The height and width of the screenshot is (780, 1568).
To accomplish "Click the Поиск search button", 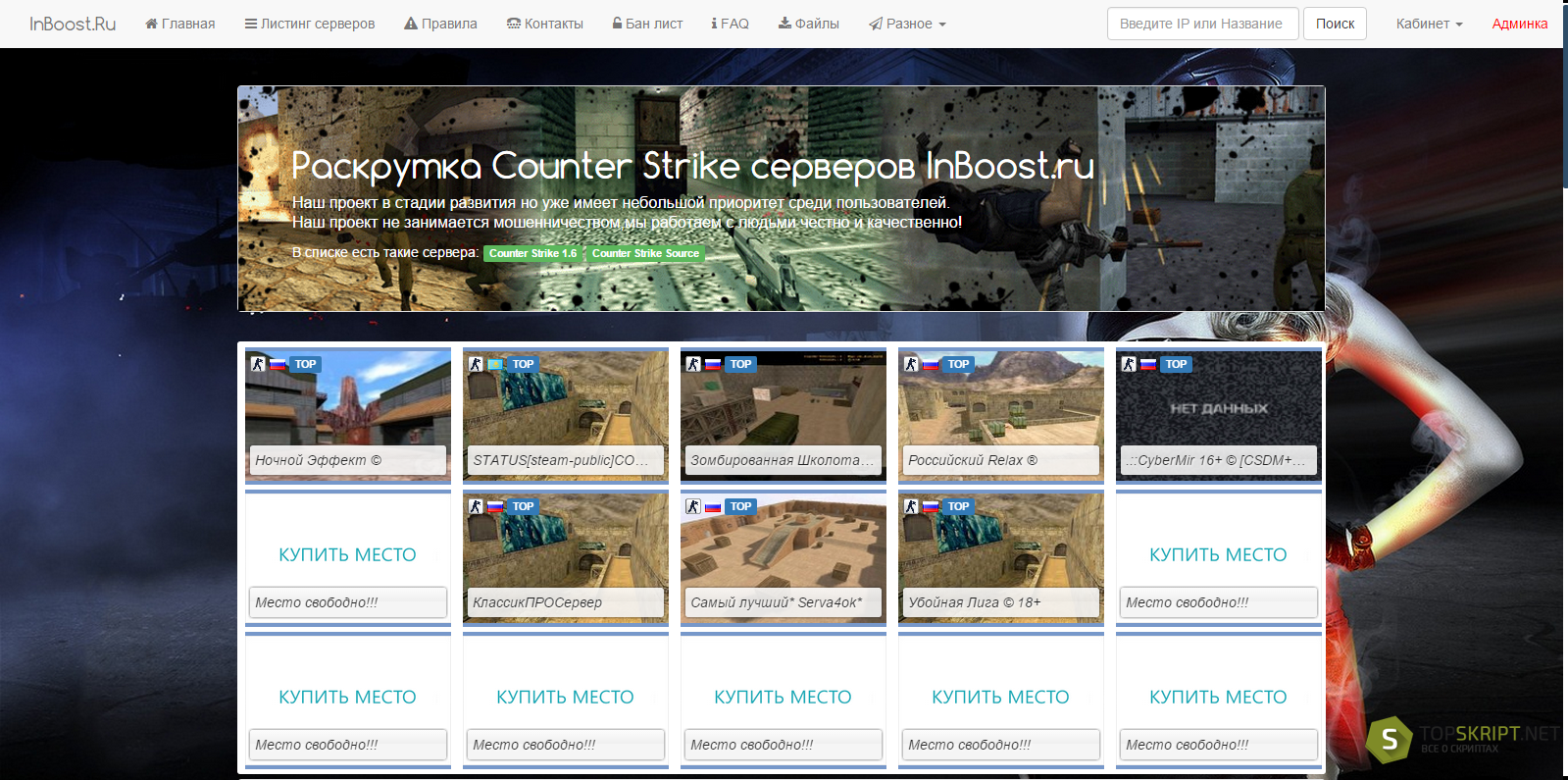I will coord(1335,24).
